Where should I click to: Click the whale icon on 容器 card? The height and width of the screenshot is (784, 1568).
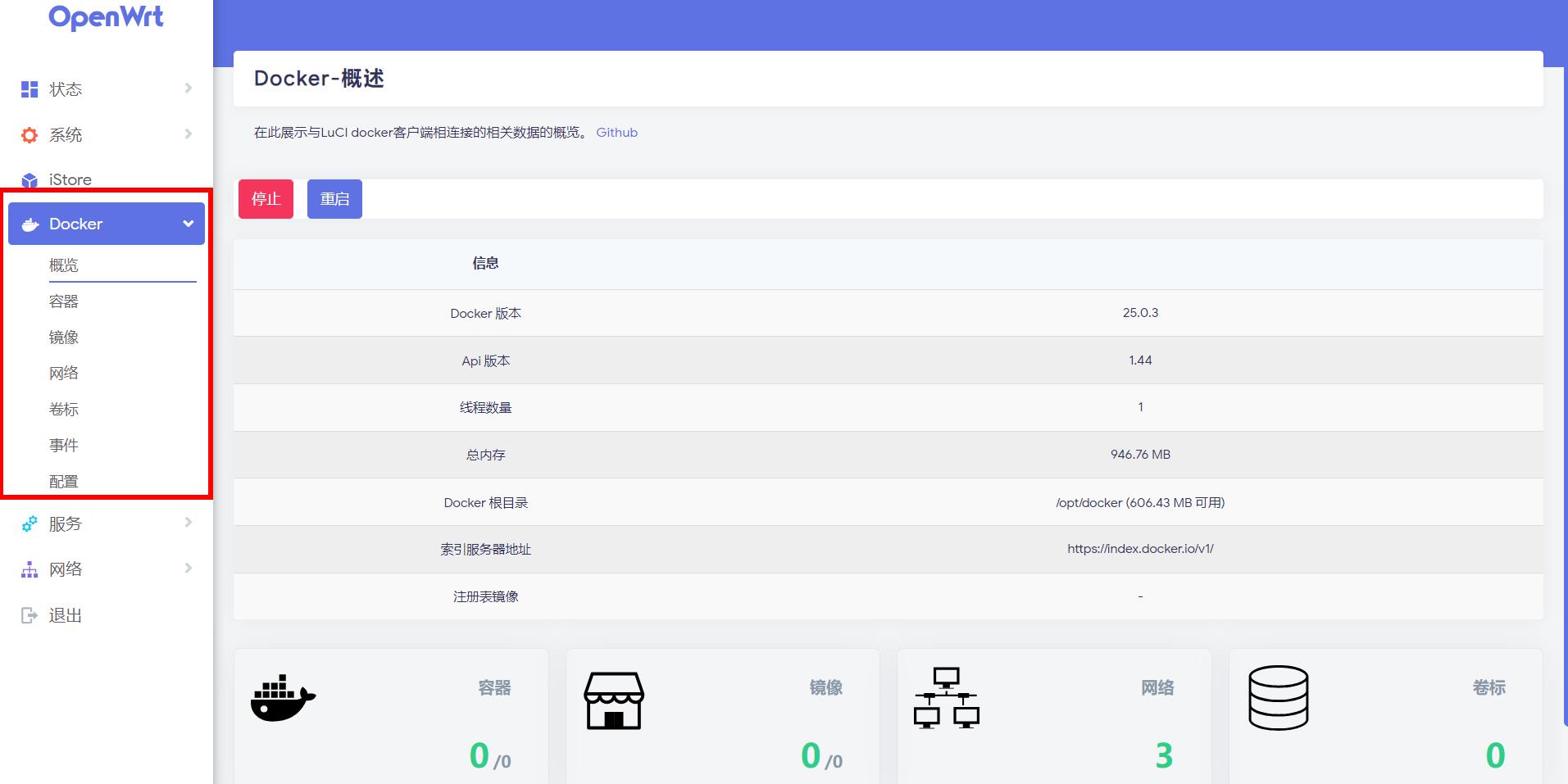tap(283, 698)
